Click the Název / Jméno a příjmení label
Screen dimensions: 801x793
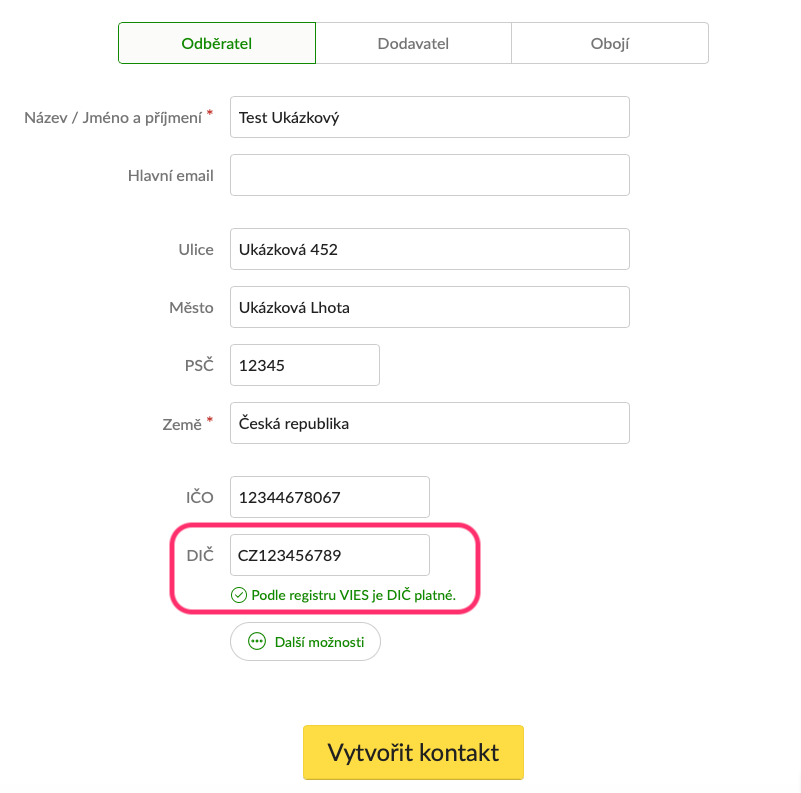[x=113, y=118]
